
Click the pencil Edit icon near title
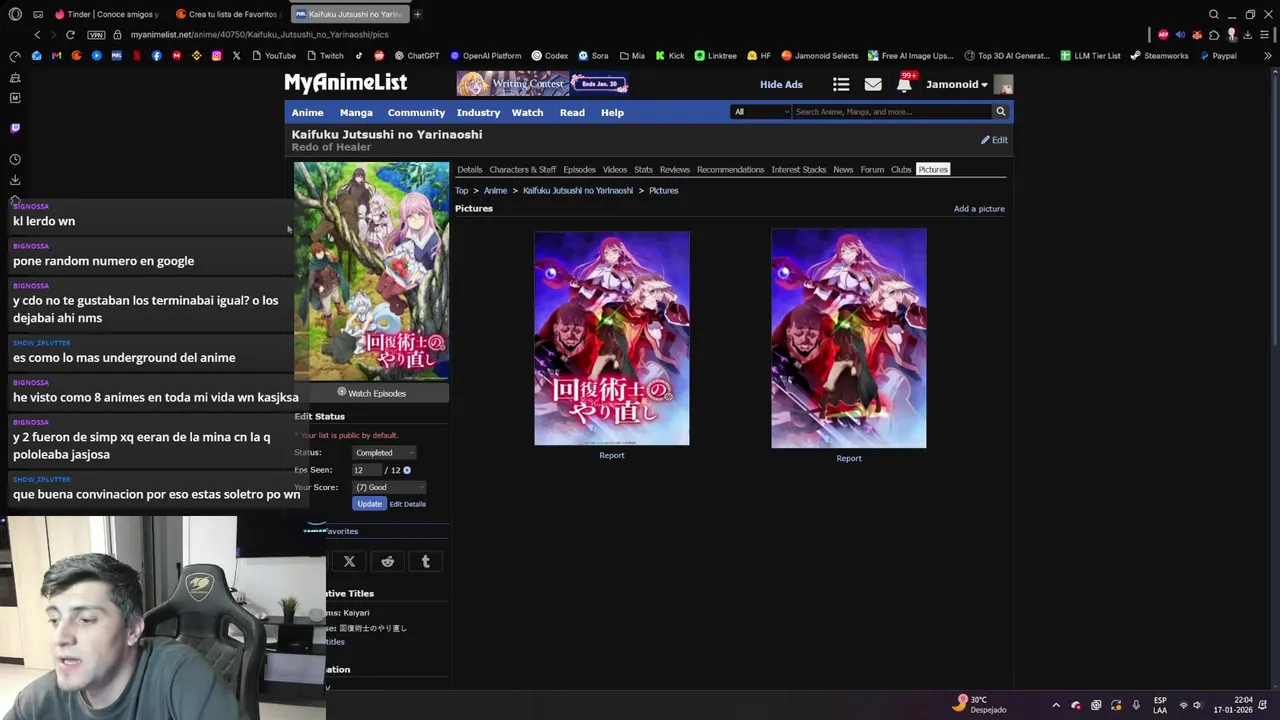[985, 140]
